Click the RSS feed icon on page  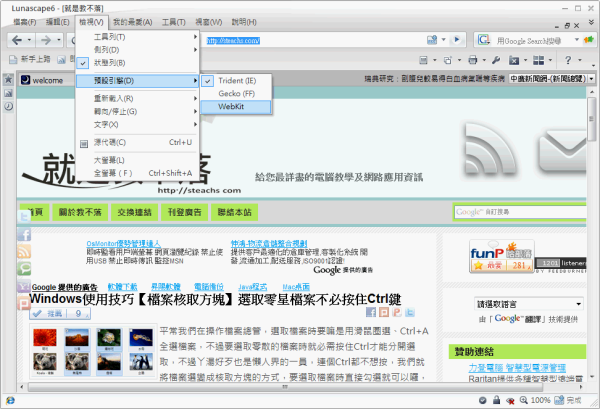24,250
